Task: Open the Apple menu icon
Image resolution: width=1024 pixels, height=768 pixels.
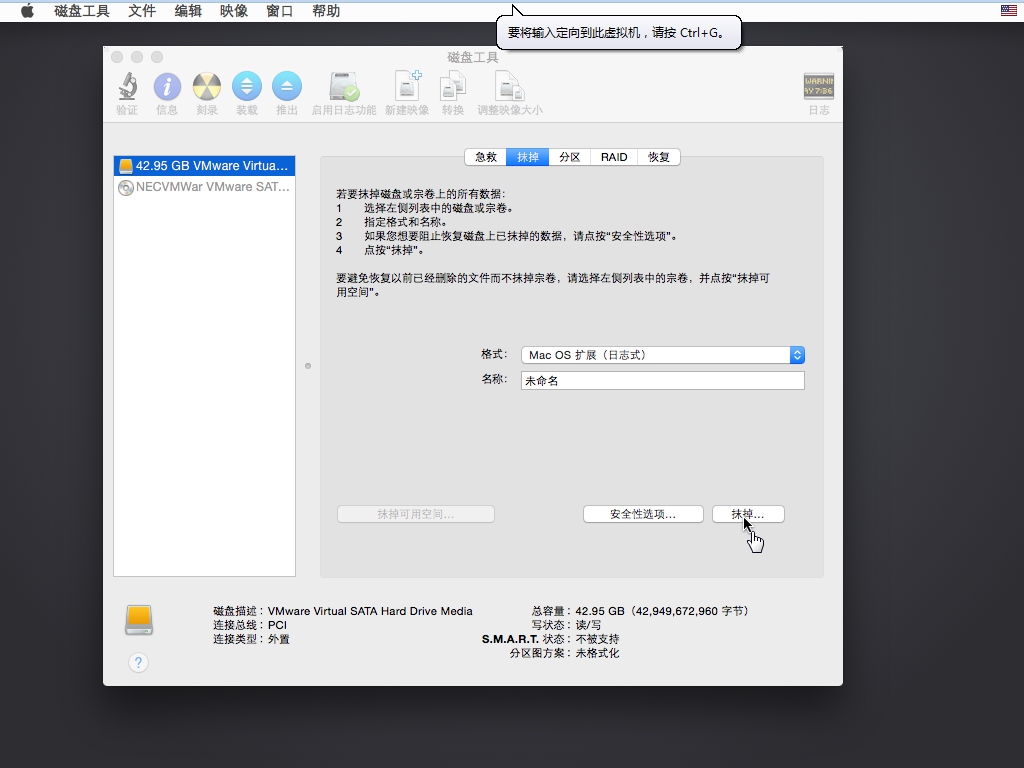Action: pyautogui.click(x=27, y=11)
